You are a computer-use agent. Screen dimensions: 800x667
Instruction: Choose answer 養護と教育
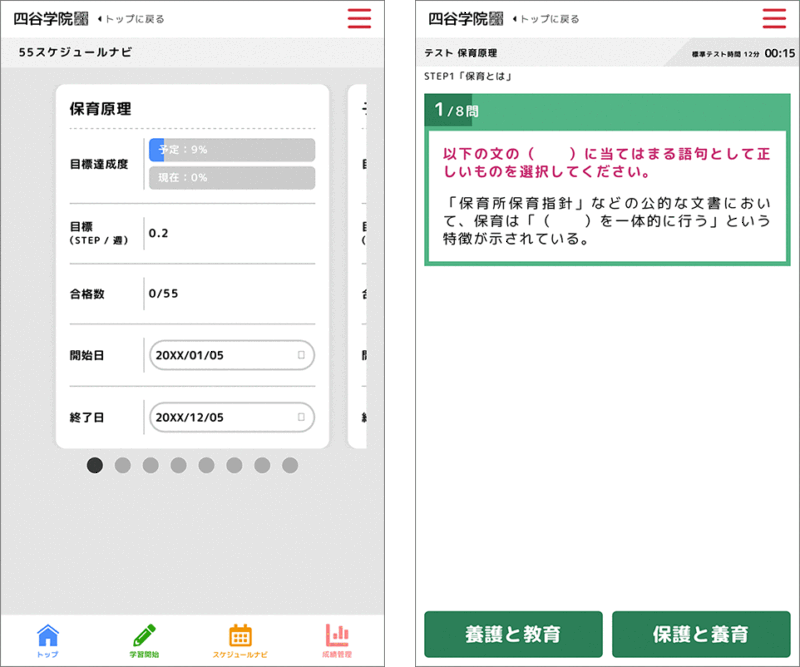(x=513, y=634)
